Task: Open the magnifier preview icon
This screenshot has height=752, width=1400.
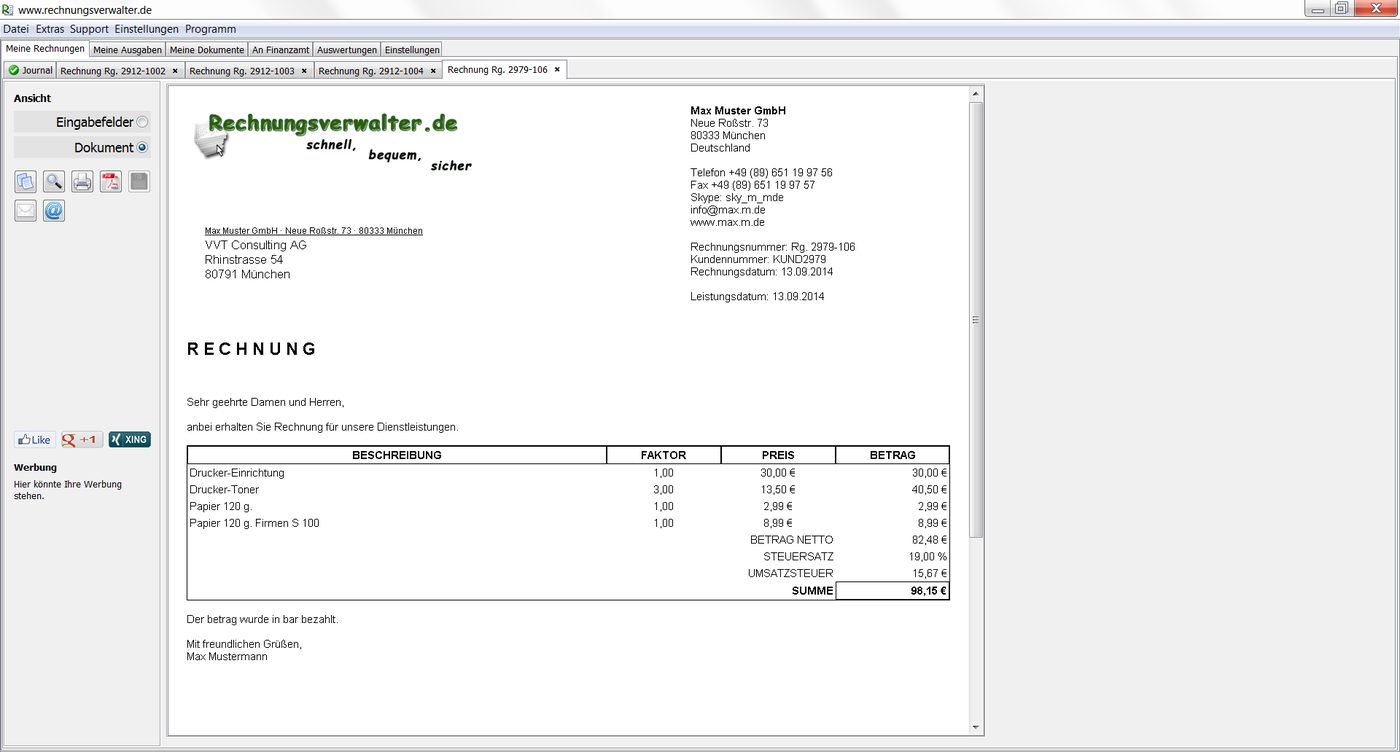Action: [54, 181]
